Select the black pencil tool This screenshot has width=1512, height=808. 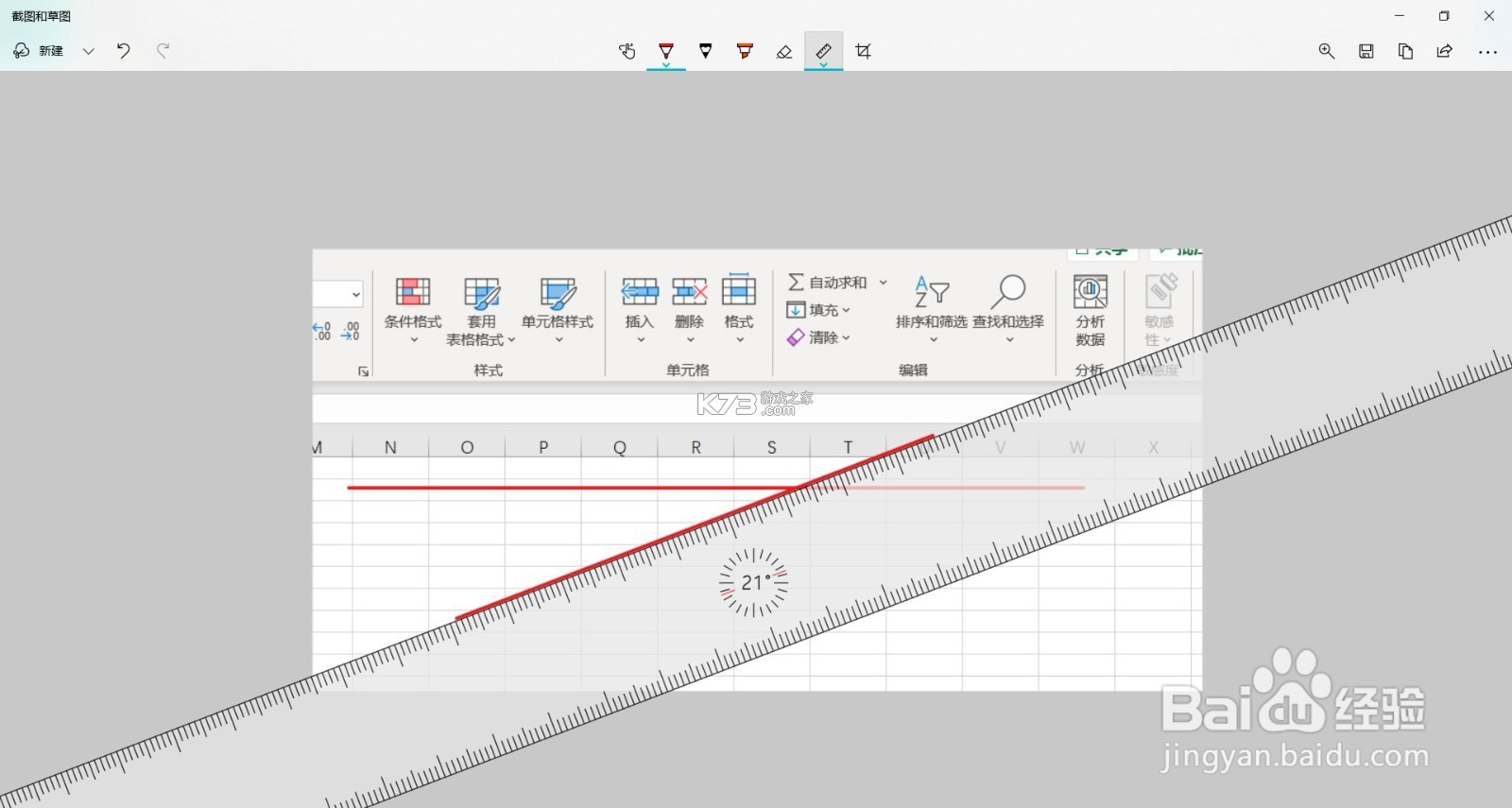706,51
